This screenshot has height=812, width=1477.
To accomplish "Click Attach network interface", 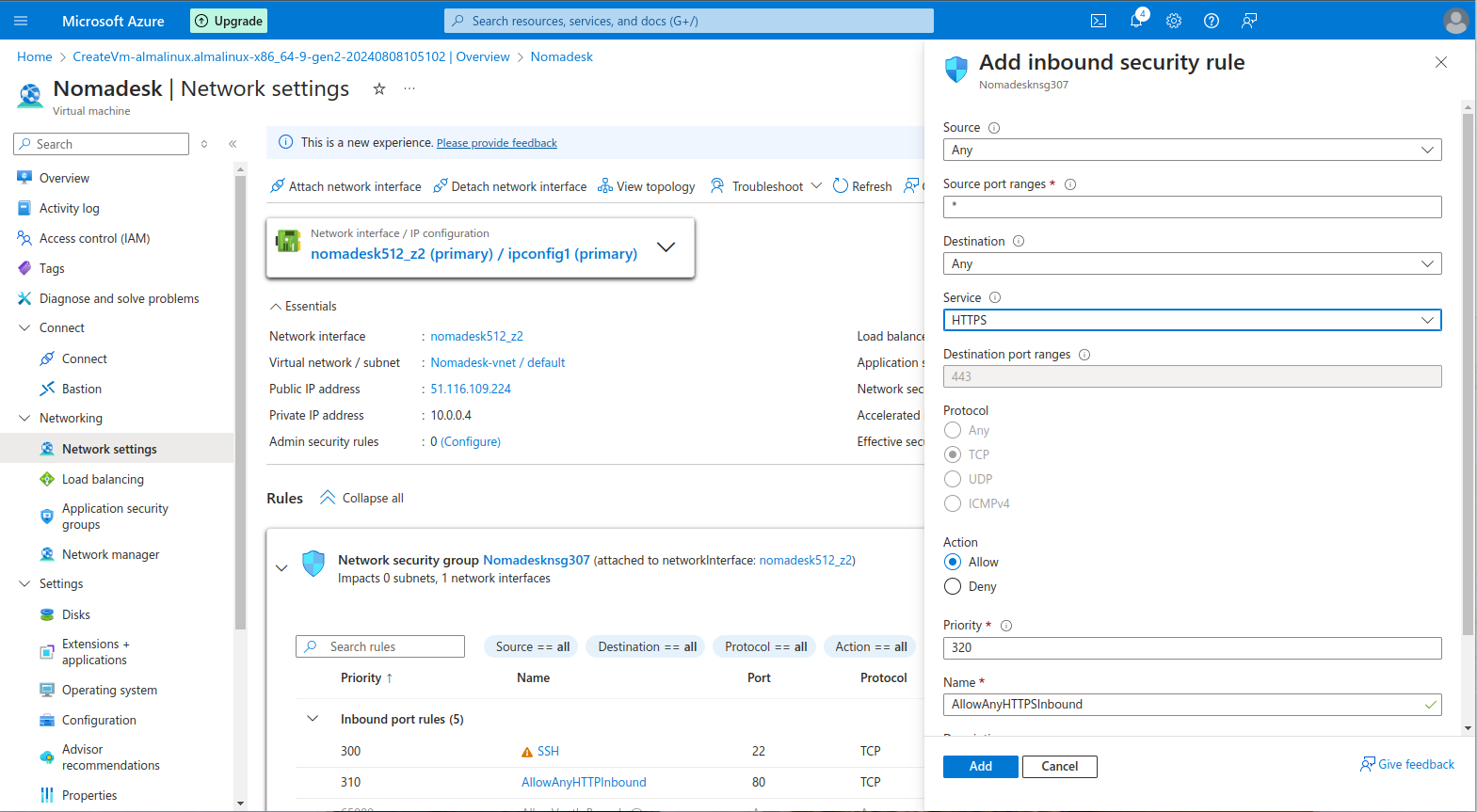I will pos(345,186).
